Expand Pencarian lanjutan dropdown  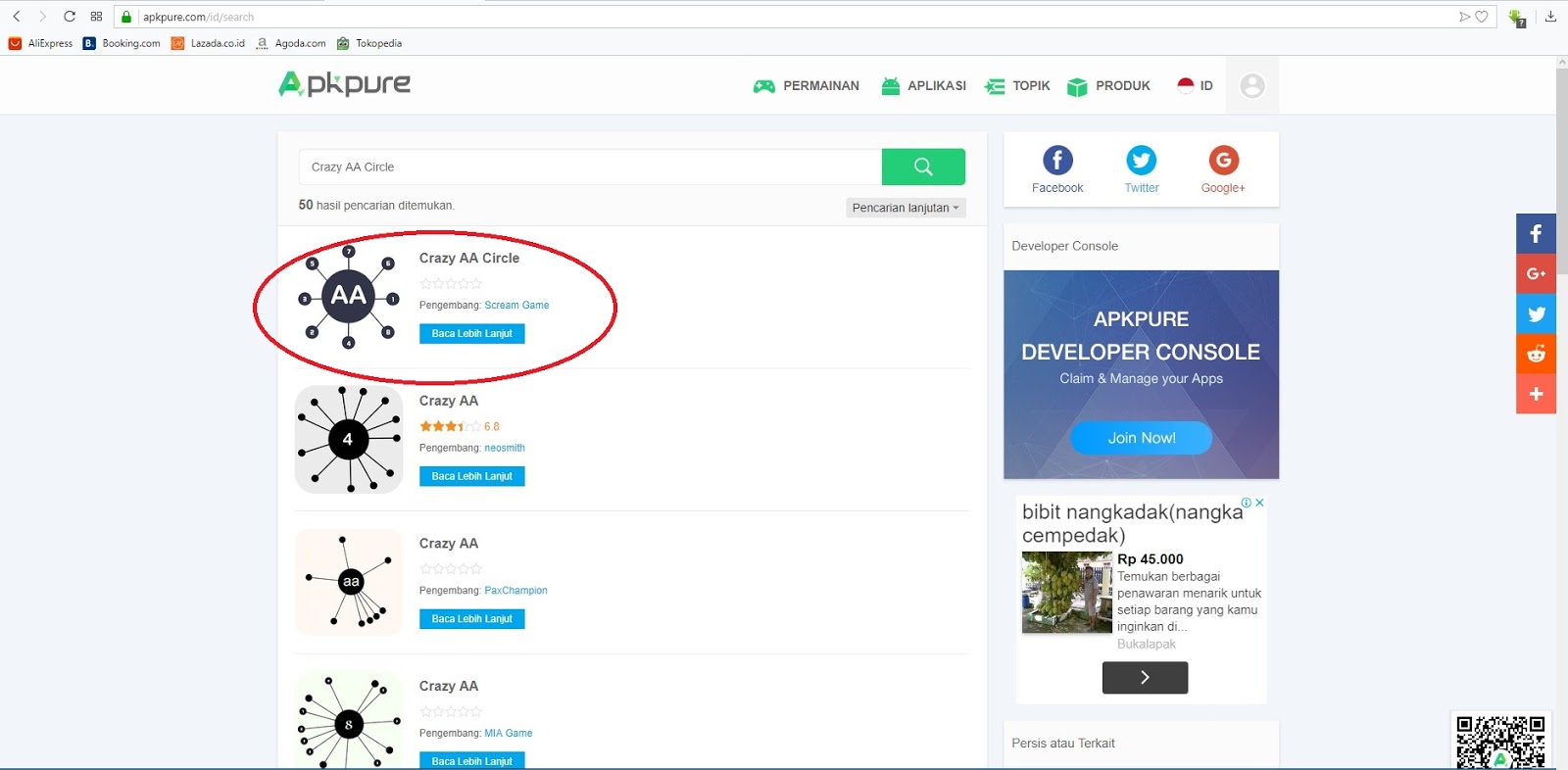click(906, 208)
